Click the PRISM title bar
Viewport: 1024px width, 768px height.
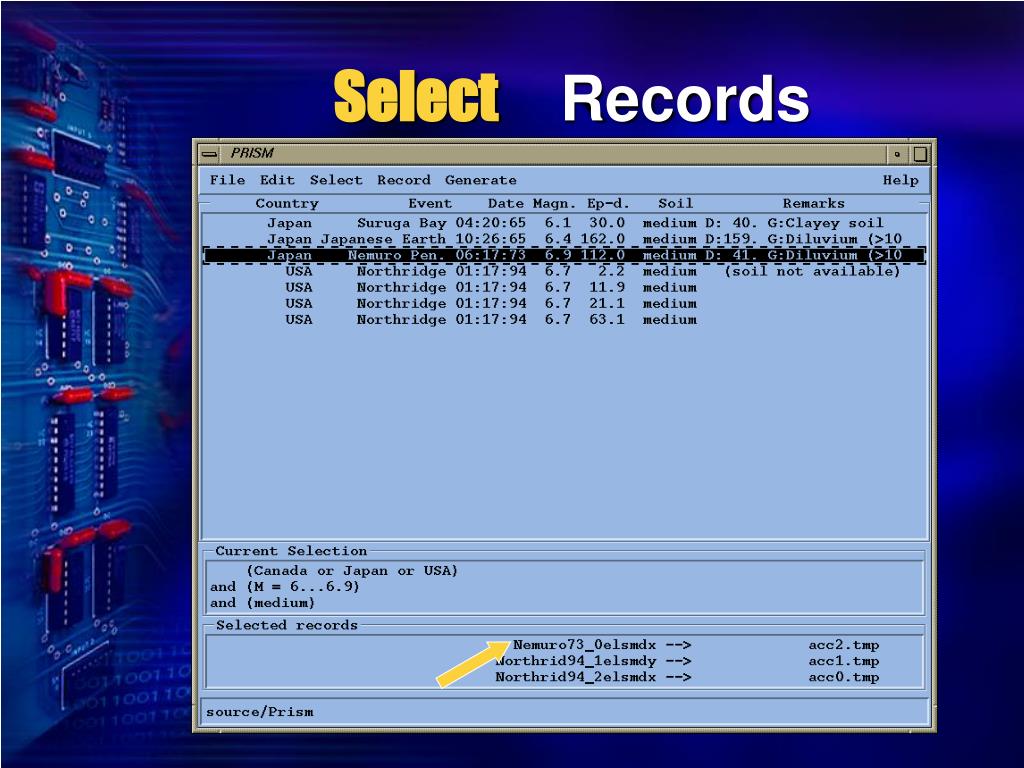552,154
